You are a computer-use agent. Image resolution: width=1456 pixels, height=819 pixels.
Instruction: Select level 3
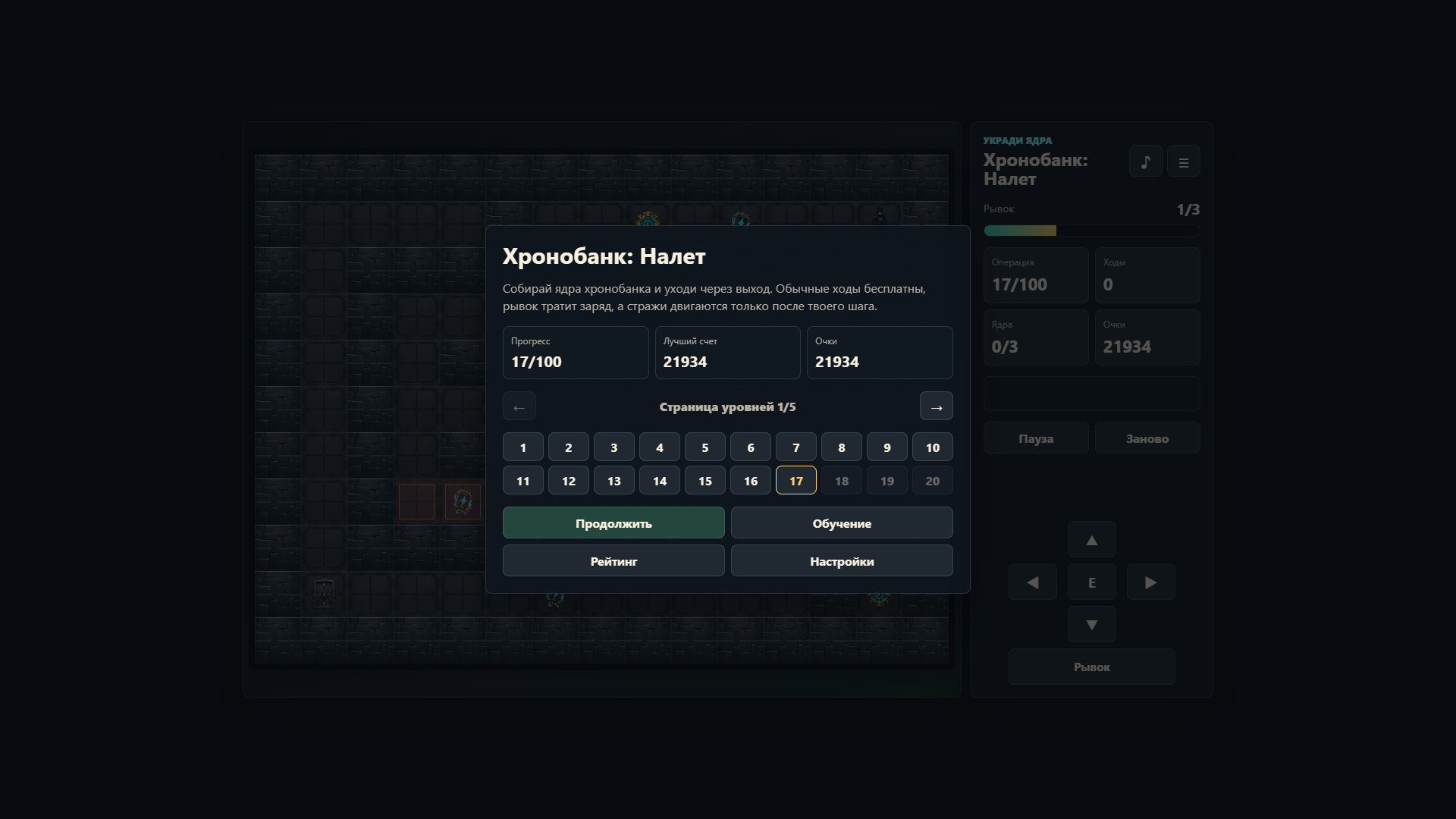pyautogui.click(x=613, y=447)
